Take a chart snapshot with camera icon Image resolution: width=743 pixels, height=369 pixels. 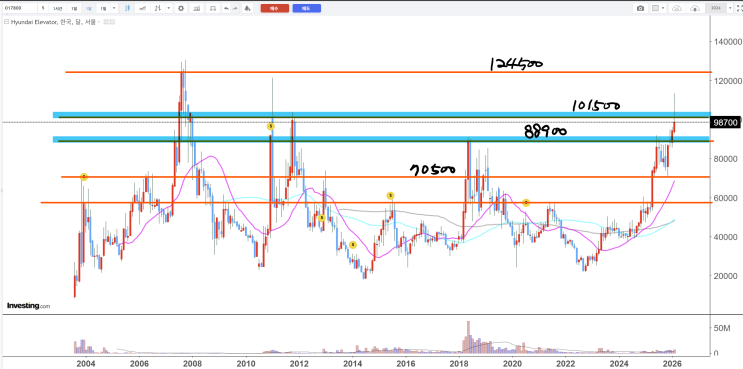pyautogui.click(x=641, y=8)
